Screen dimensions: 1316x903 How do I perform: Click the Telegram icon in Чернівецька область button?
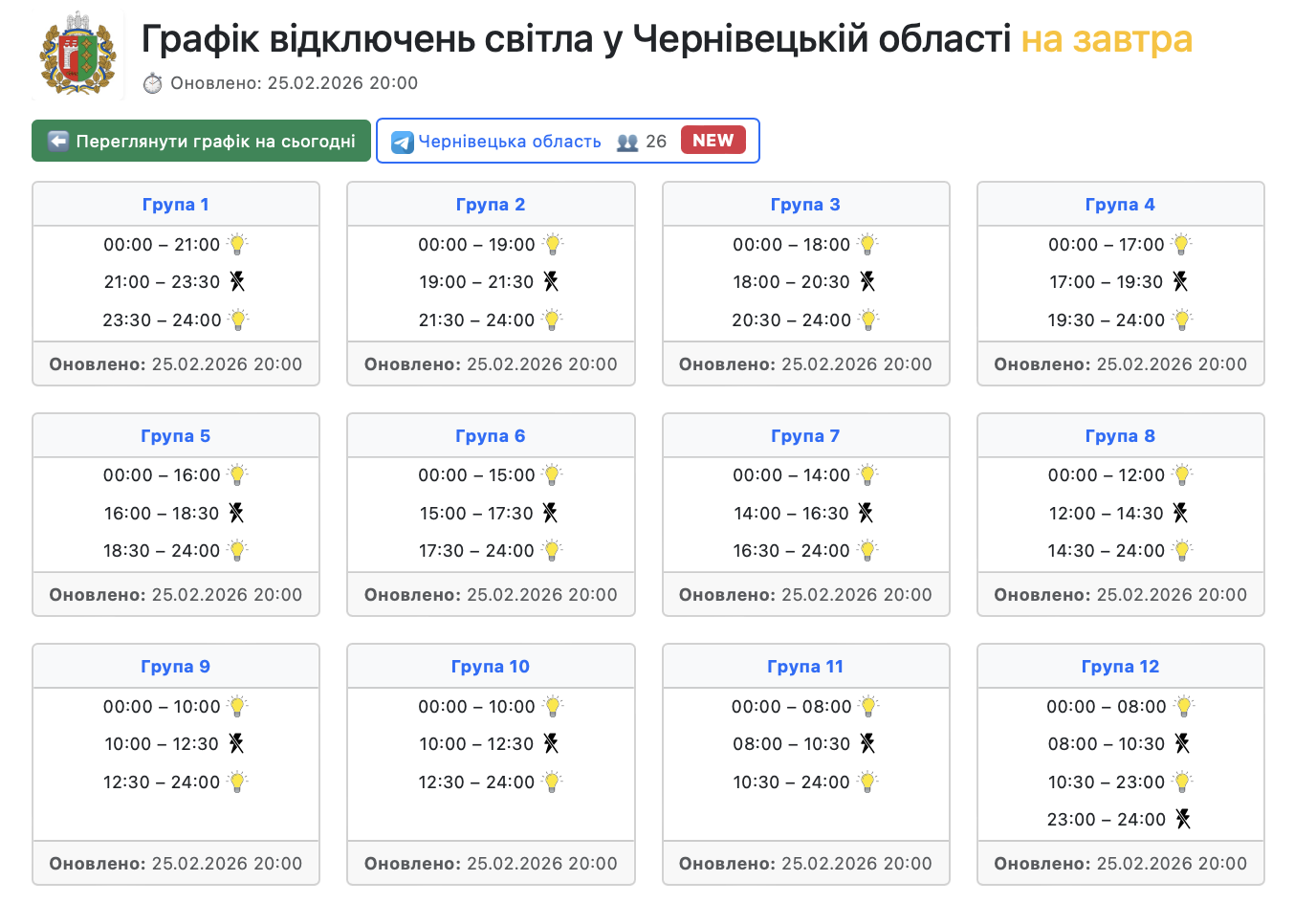pos(403,143)
